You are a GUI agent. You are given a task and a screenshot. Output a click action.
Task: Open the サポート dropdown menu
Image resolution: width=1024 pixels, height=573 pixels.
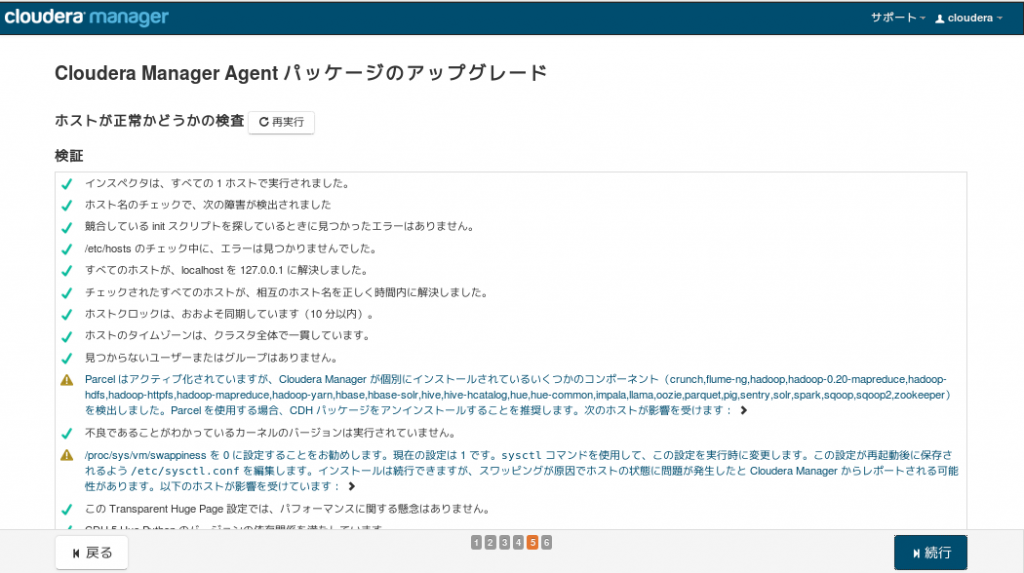[x=898, y=18]
